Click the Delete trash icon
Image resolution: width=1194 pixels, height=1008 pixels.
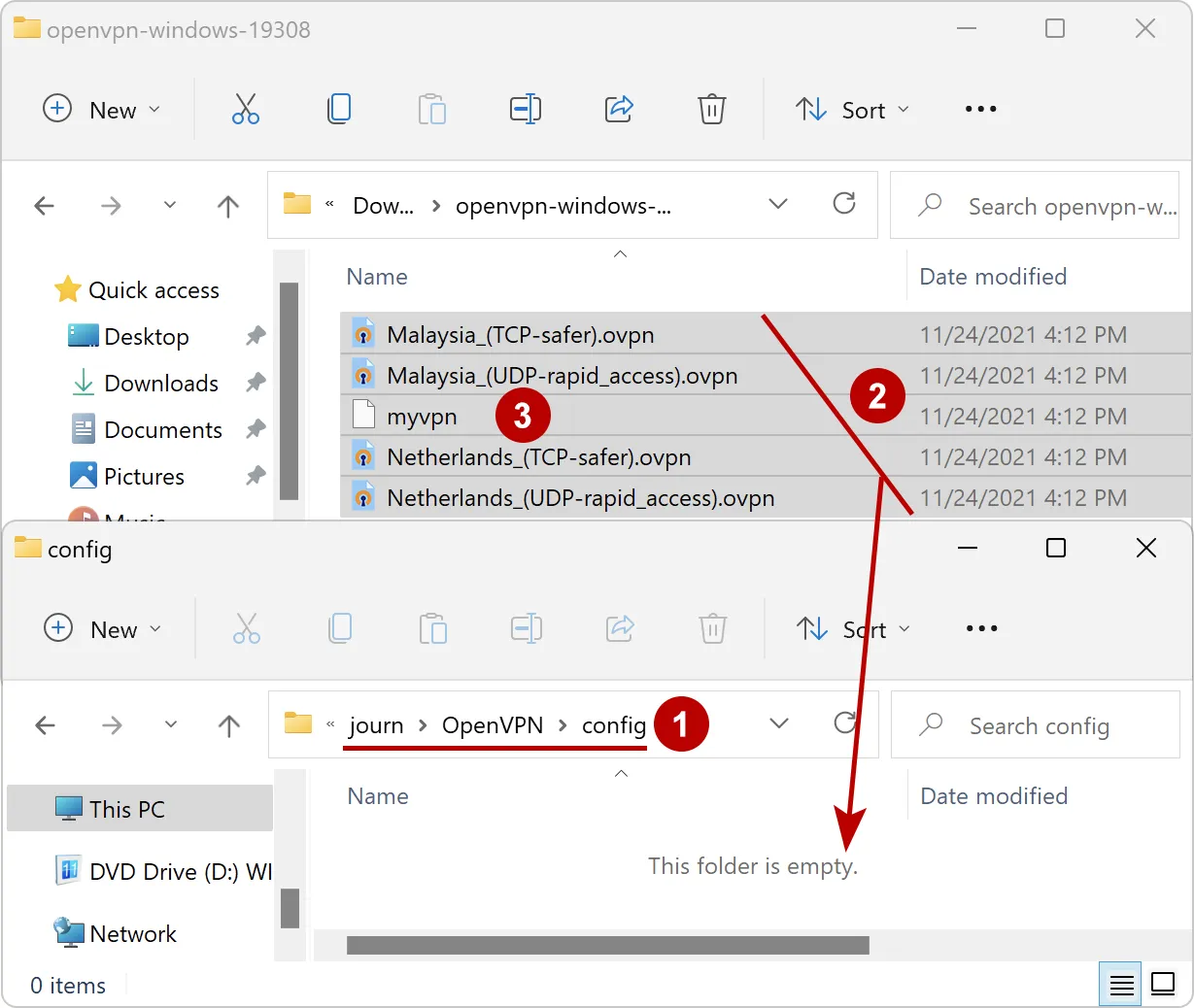[712, 109]
